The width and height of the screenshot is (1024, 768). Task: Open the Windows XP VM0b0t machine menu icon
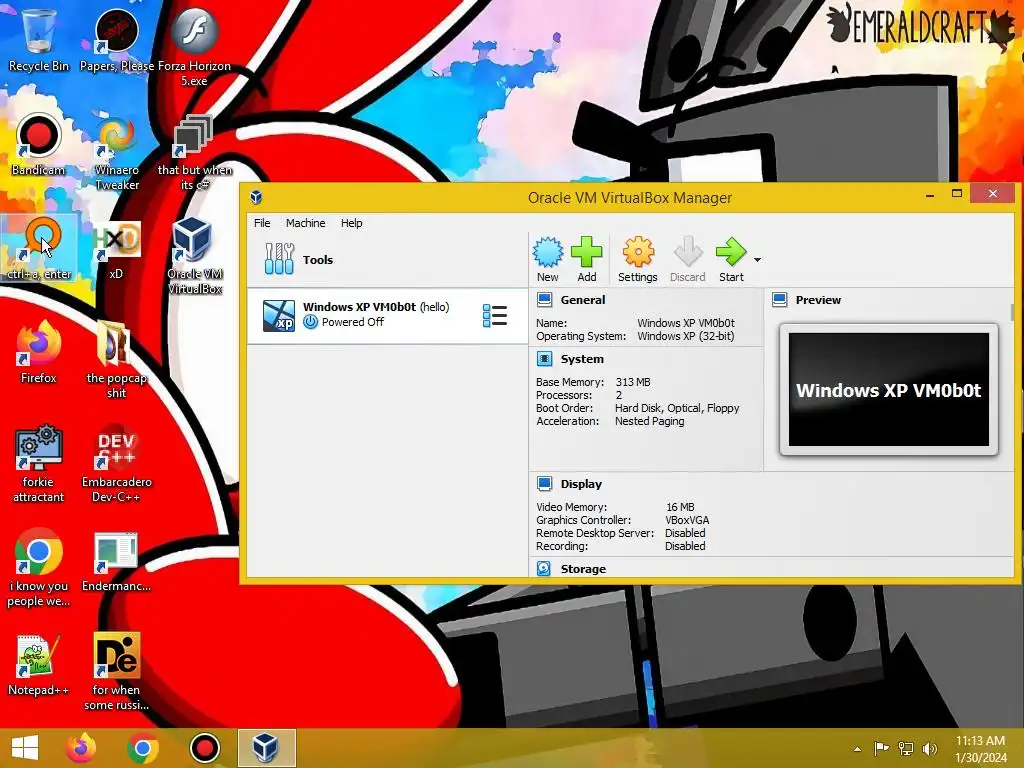coord(494,315)
